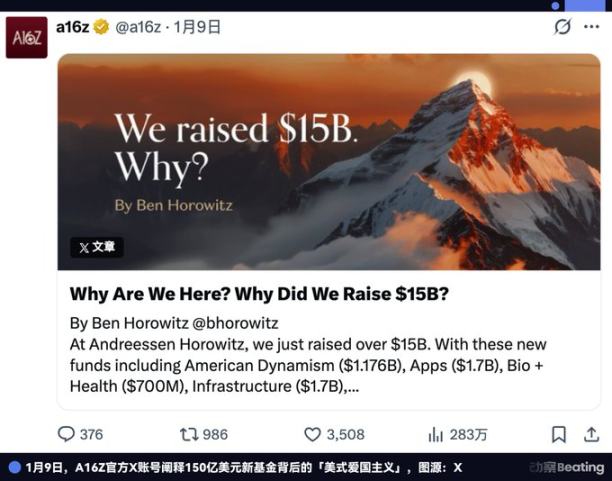Open the 1月9日 post timestamp
Image resolution: width=612 pixels, height=481 pixels.
click(197, 27)
